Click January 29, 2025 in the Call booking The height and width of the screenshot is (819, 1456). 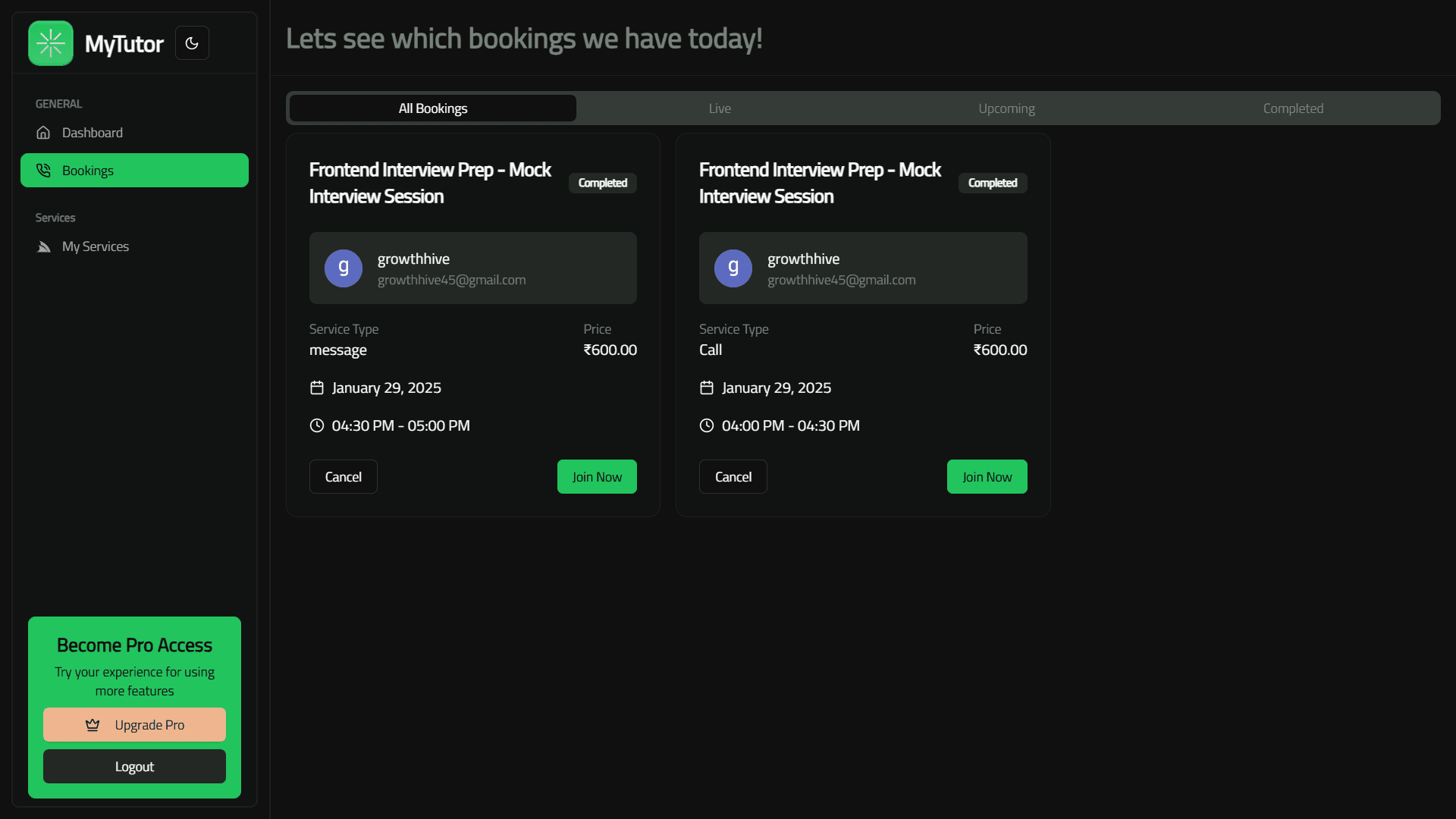pyautogui.click(x=777, y=388)
